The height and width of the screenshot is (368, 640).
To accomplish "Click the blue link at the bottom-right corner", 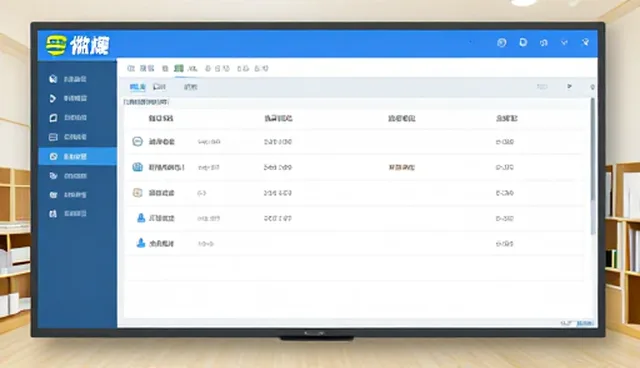I will tap(584, 324).
